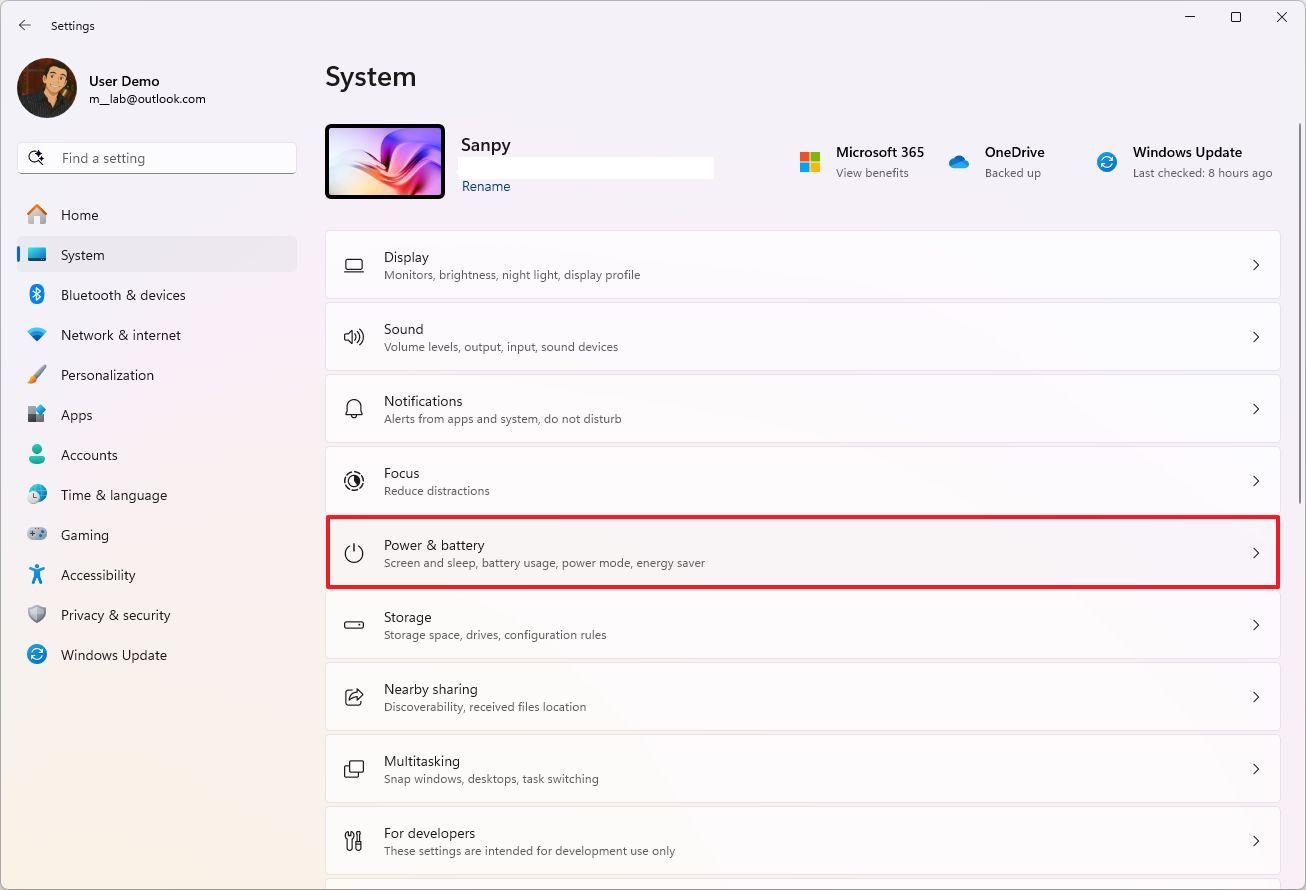
Task: Open Storage using the right chevron
Action: [1256, 625]
